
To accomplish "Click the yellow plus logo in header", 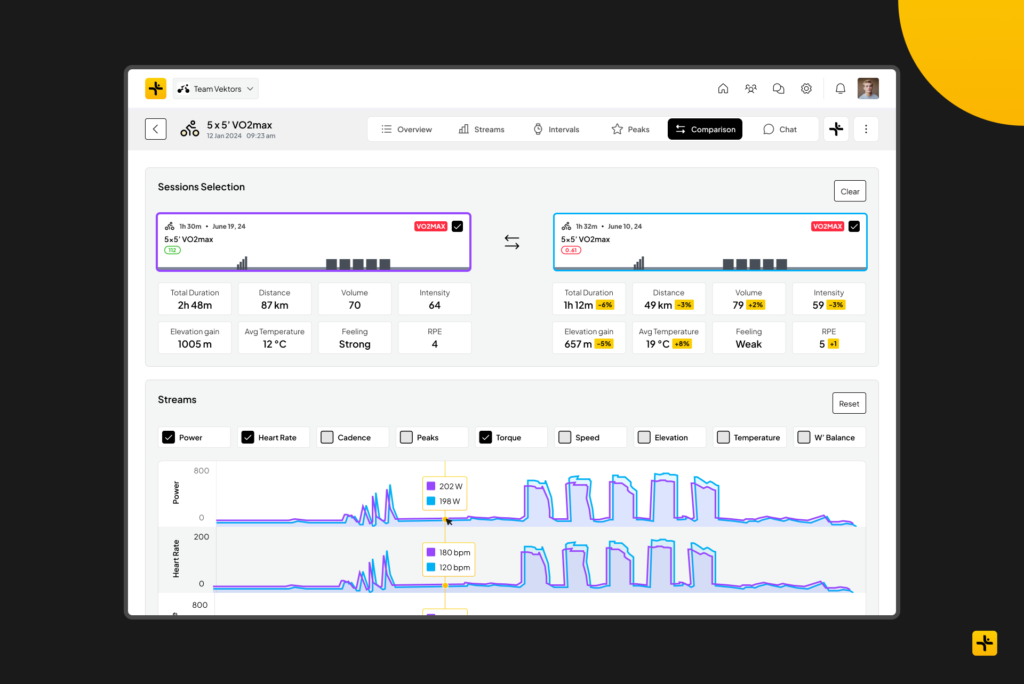I will pos(155,89).
